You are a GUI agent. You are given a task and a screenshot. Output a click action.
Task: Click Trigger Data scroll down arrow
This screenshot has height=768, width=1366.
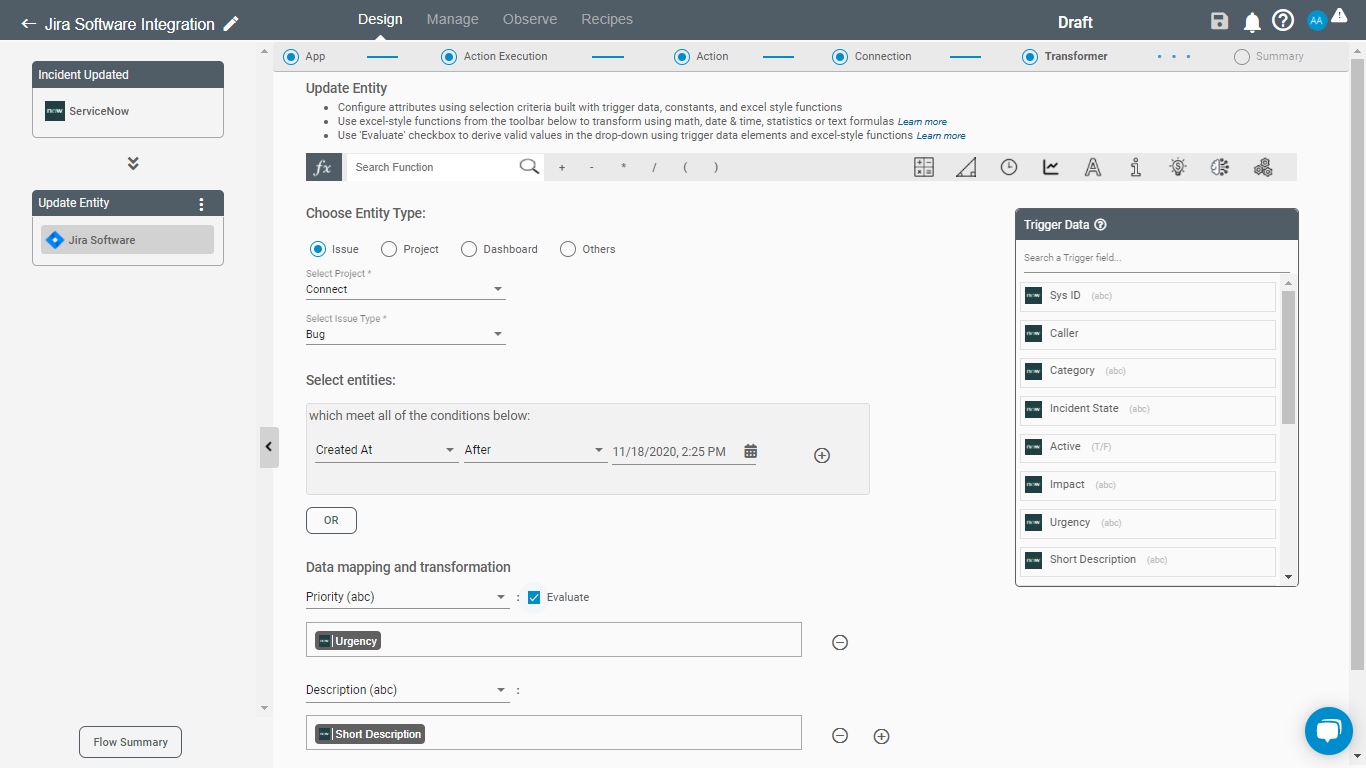[x=1288, y=577]
